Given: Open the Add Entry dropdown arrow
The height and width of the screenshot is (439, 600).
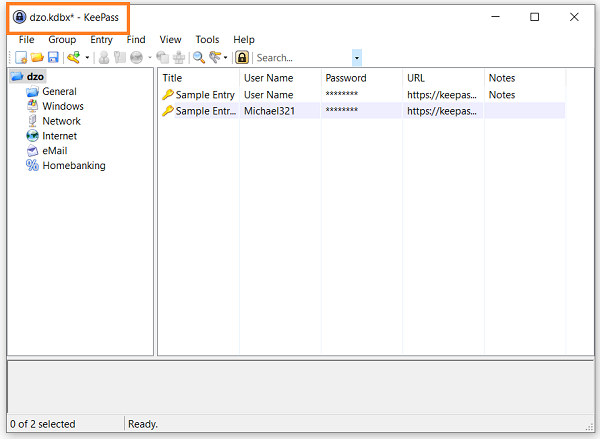Looking at the screenshot, I should 87,58.
